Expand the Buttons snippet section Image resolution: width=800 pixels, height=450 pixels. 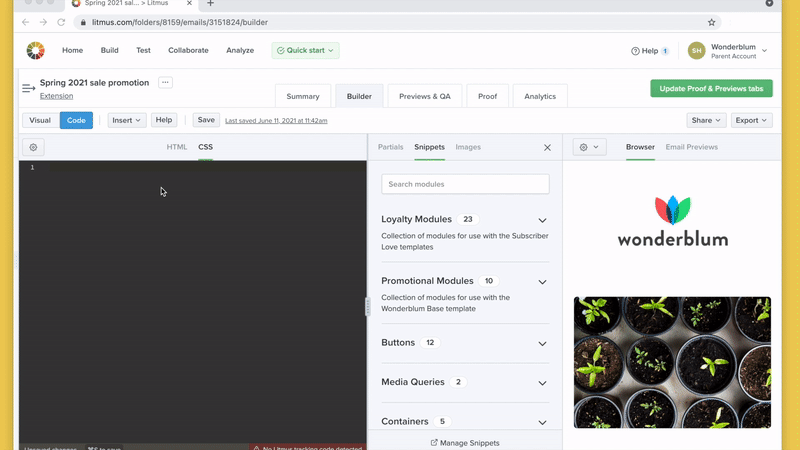(542, 344)
